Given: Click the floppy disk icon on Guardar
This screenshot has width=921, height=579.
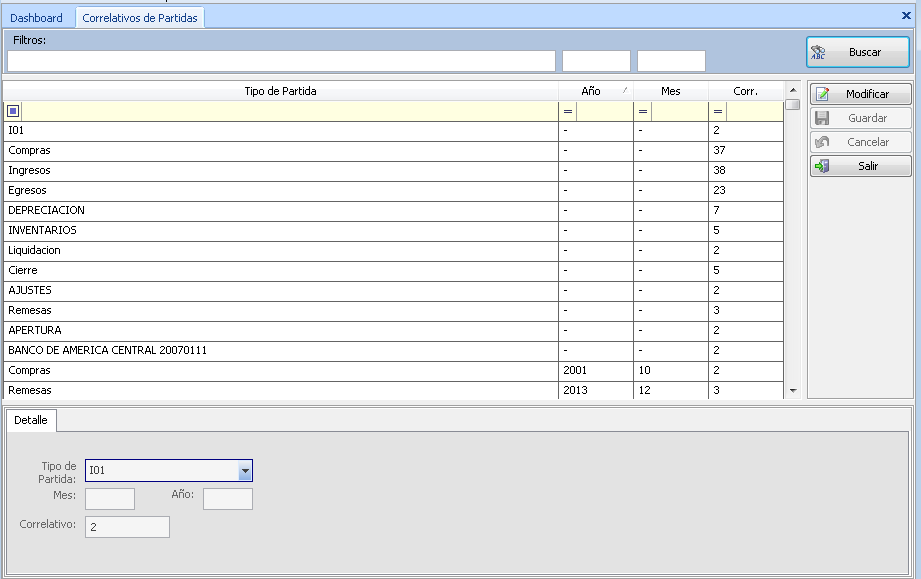Looking at the screenshot, I should coord(824,118).
